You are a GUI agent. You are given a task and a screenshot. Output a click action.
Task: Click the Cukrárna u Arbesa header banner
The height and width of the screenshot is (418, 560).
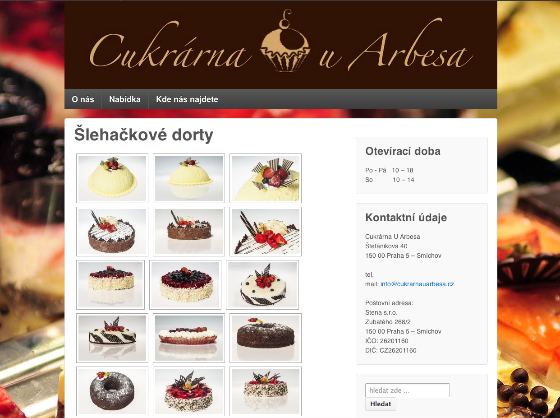(x=281, y=45)
